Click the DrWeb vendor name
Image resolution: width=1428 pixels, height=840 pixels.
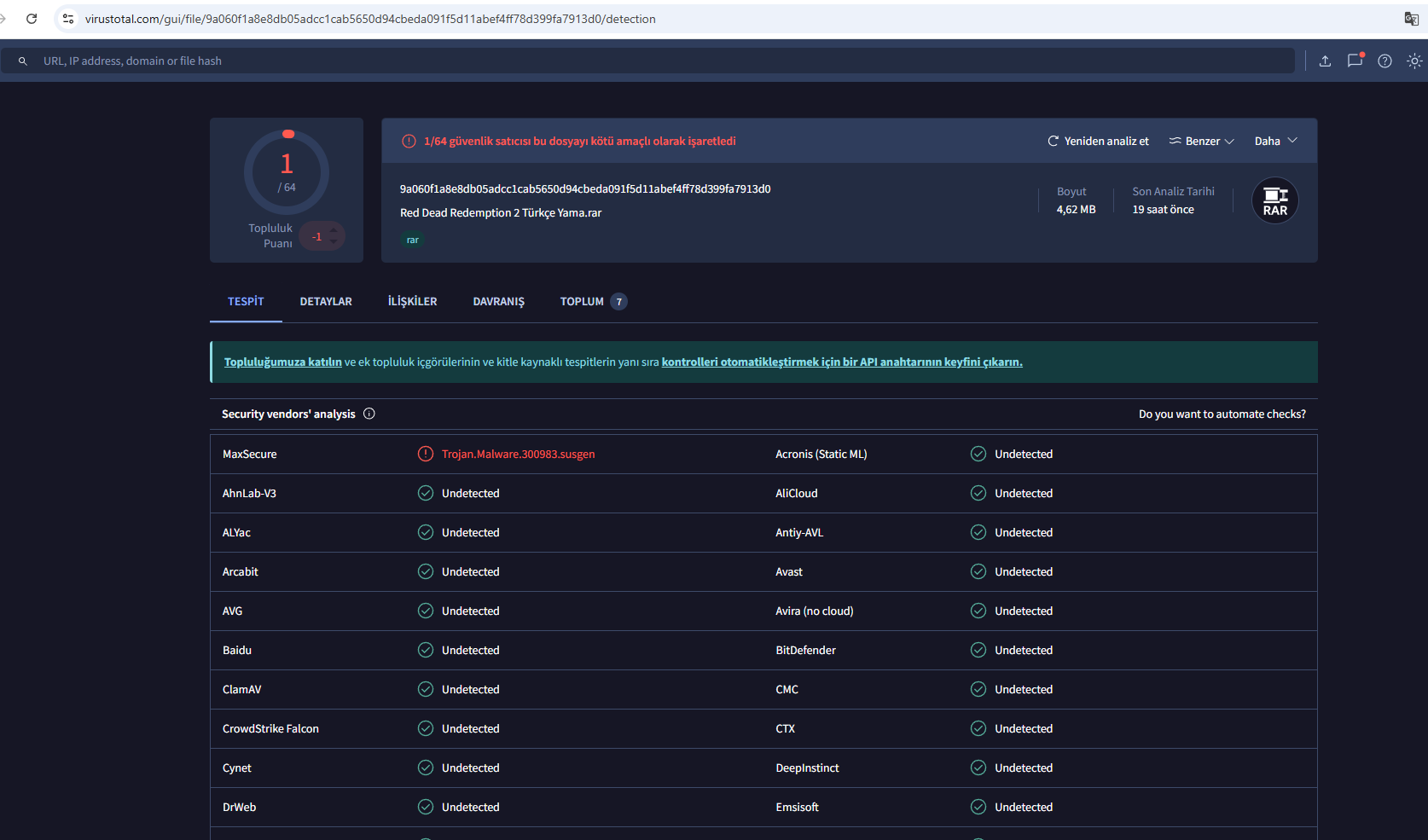coord(240,807)
